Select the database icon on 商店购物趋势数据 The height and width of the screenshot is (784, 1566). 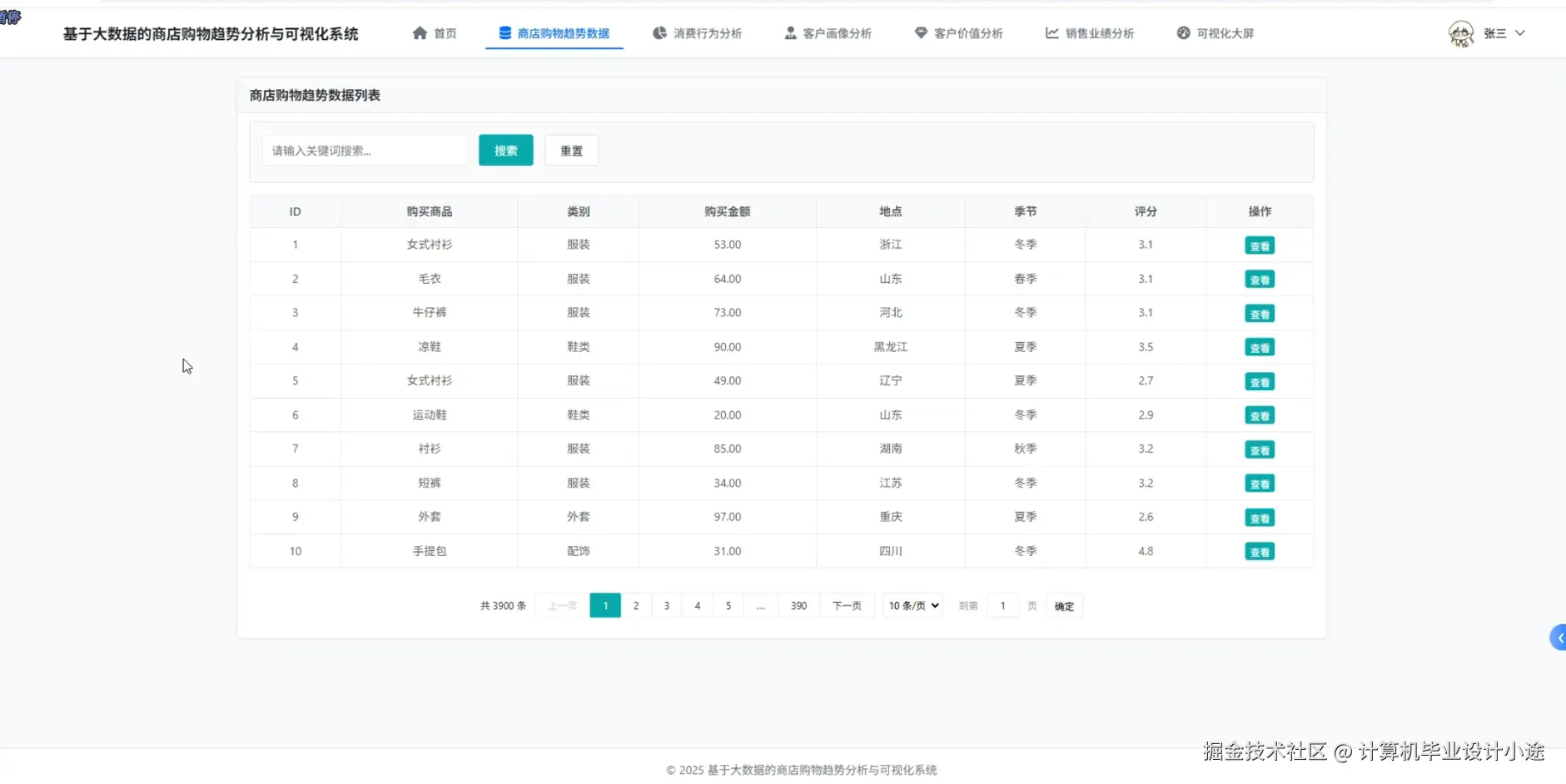tap(505, 33)
